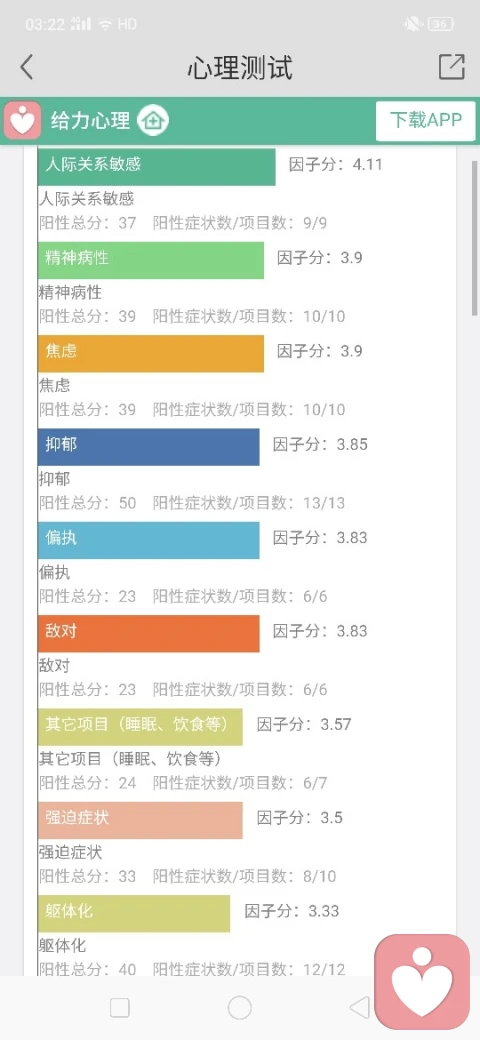Select the yellow-green 躯体化 bar
Image resolution: width=480 pixels, height=1040 pixels.
134,913
